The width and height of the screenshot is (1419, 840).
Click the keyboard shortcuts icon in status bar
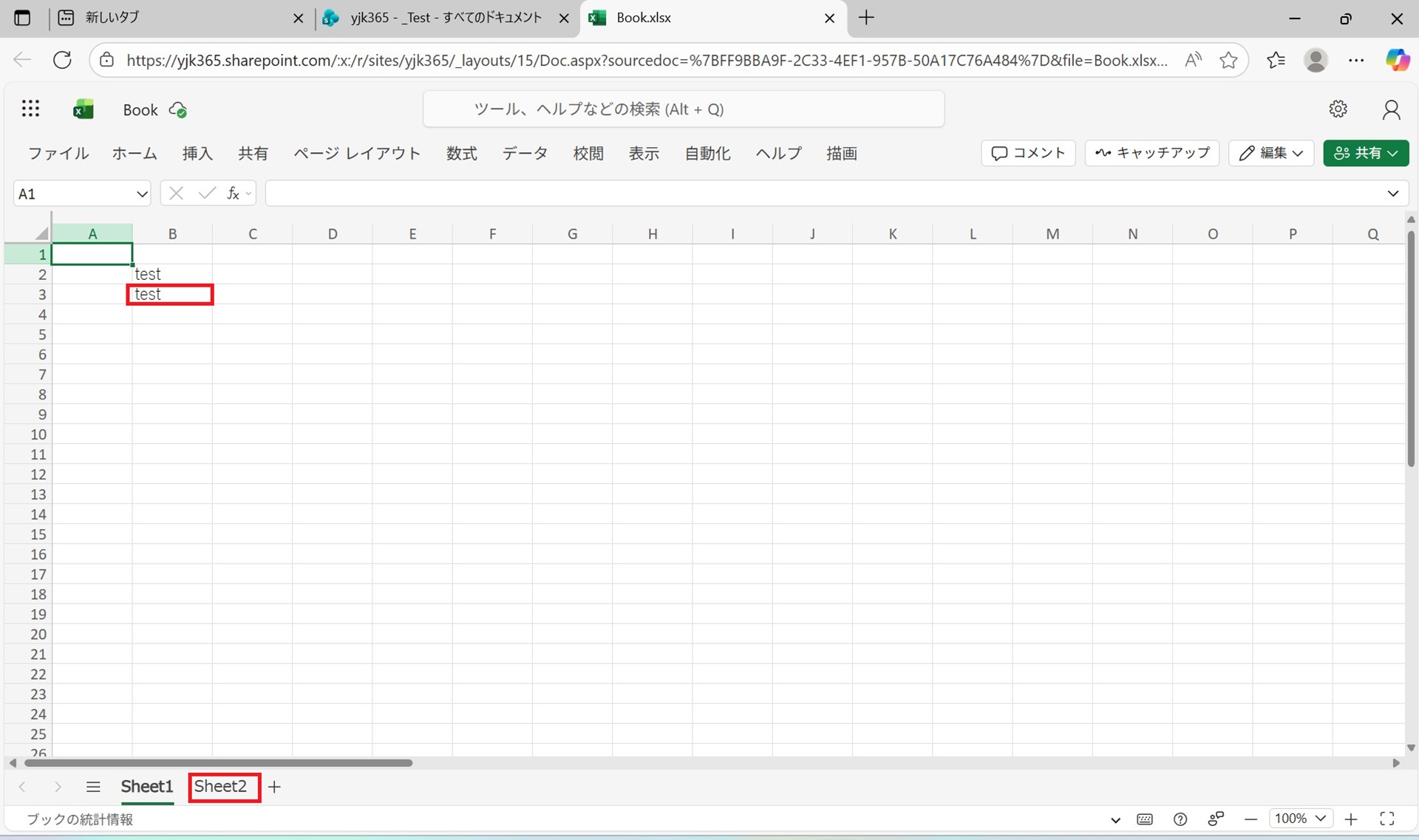click(x=1145, y=819)
